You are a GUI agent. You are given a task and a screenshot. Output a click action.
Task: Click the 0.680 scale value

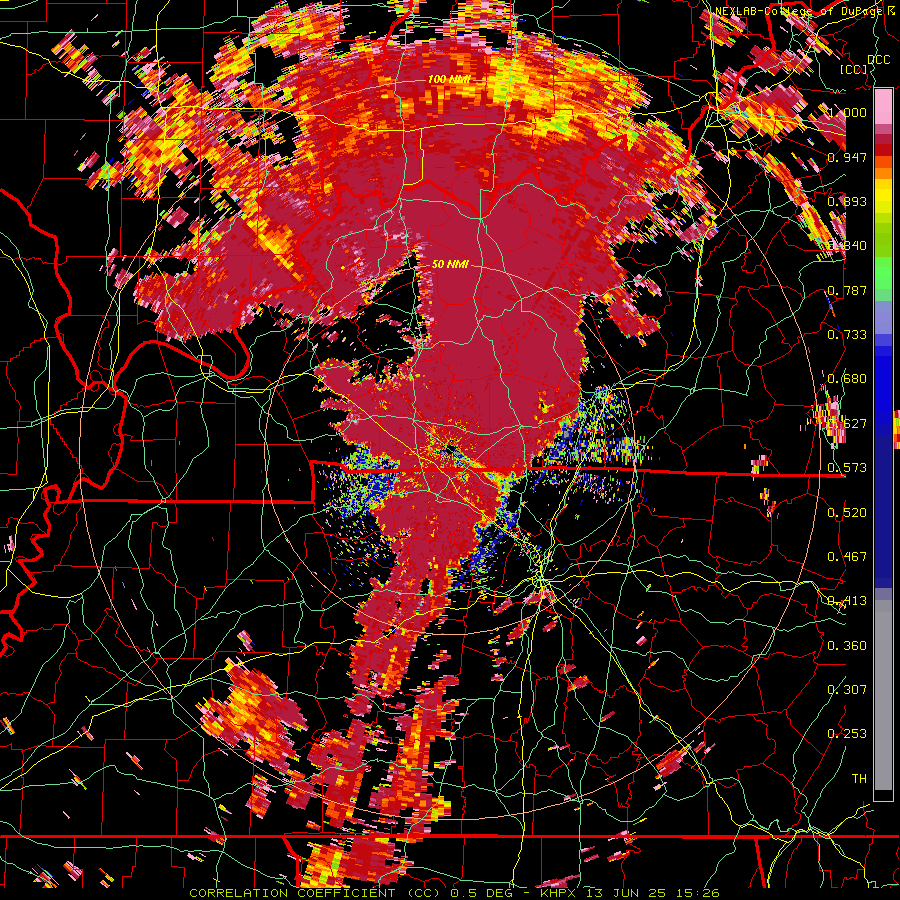pyautogui.click(x=847, y=379)
